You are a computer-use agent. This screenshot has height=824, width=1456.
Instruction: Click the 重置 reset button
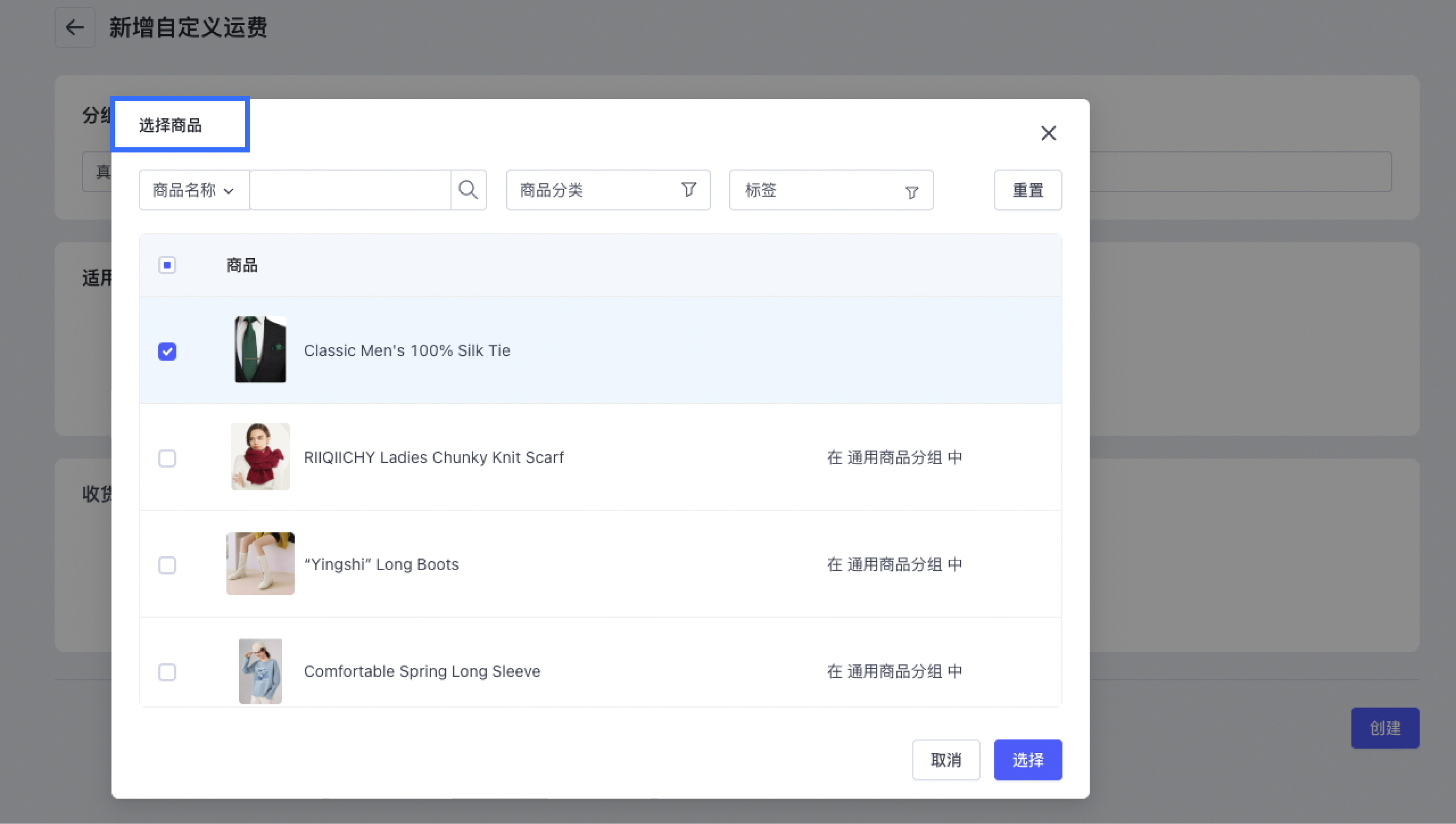point(1027,190)
